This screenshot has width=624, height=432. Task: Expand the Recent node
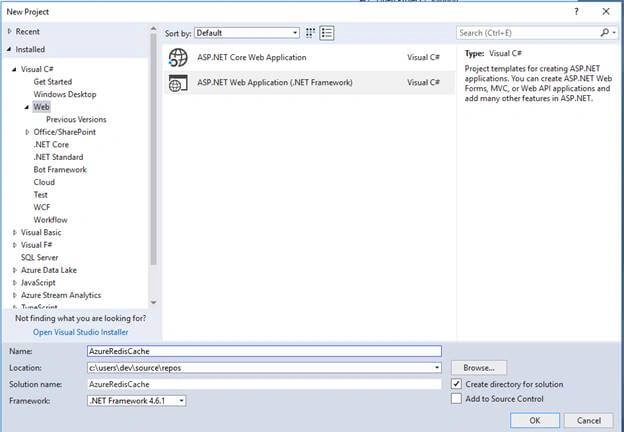point(10,31)
